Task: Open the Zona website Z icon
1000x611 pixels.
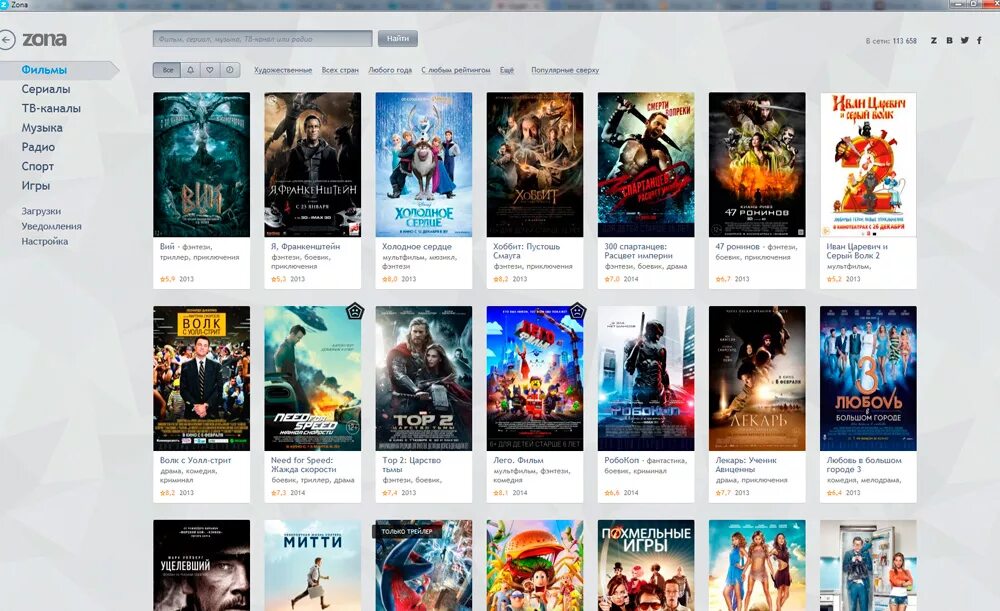Action: point(934,40)
